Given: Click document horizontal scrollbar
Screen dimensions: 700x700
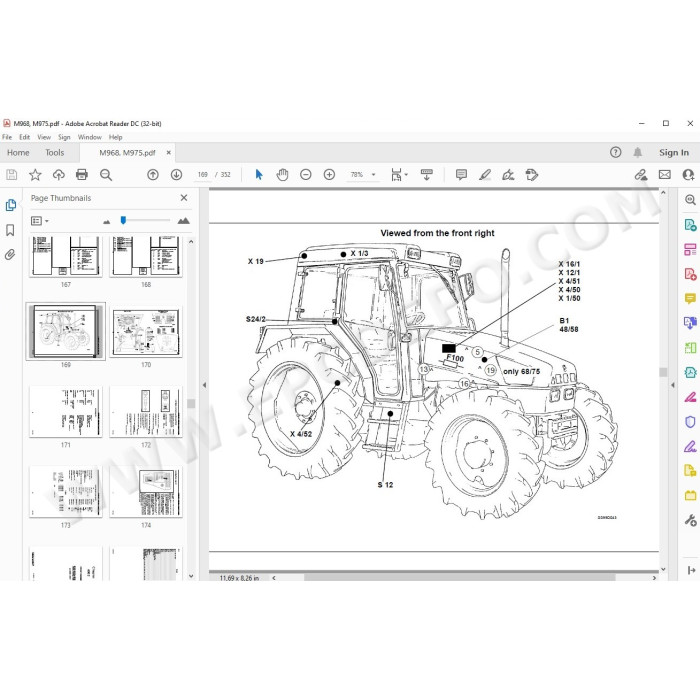Looking at the screenshot, I should (460, 578).
